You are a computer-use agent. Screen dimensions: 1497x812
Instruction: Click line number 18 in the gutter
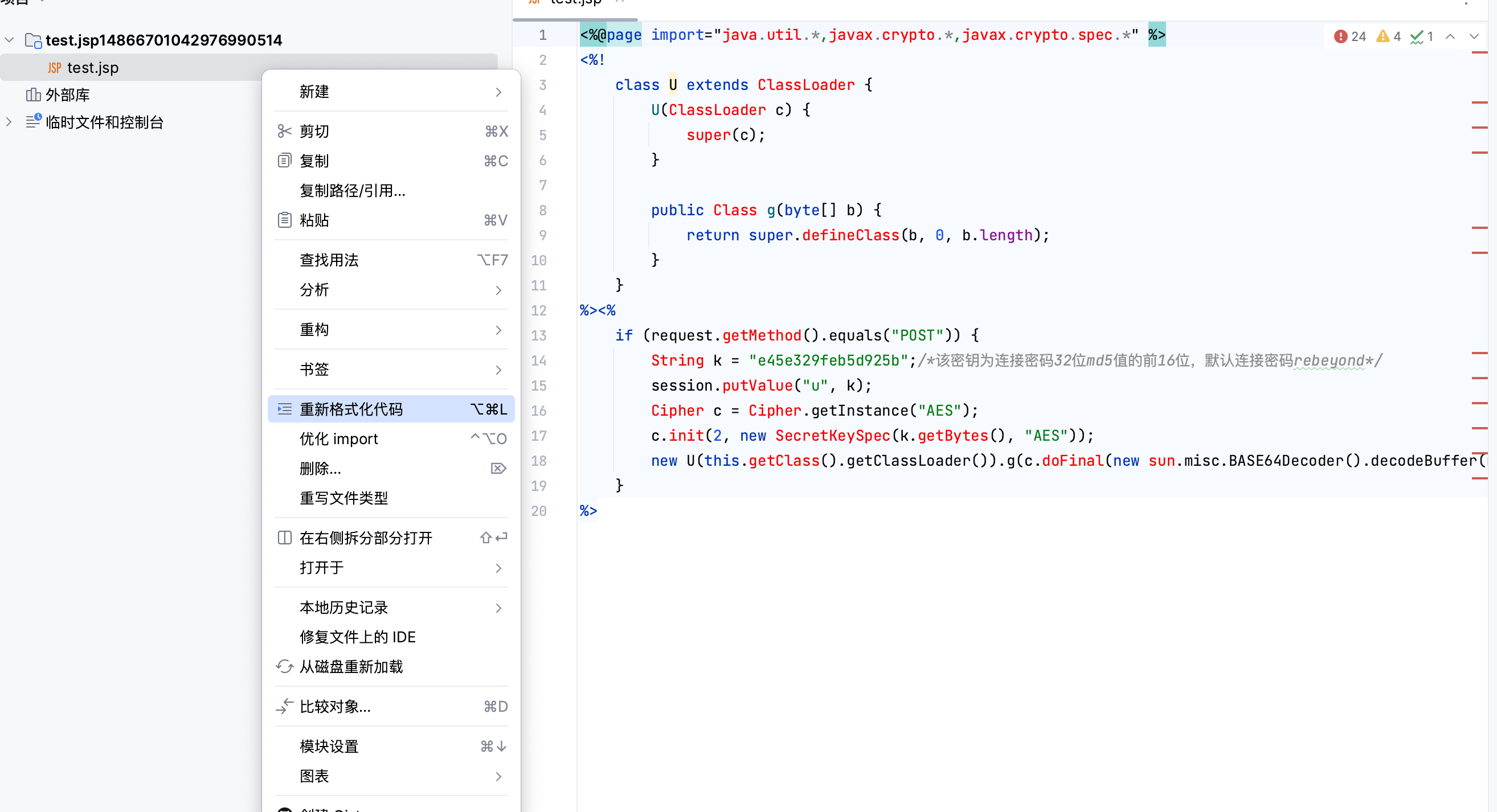coord(539,461)
